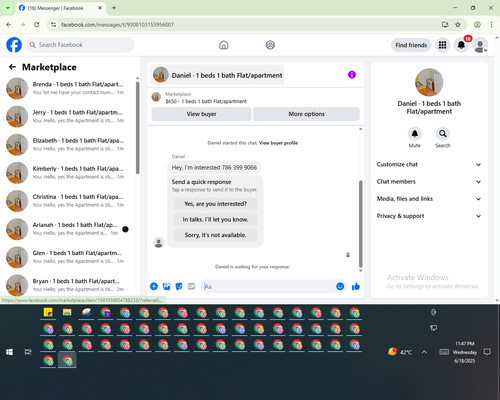Attach a file using the photo icon
500x400 pixels.
[166, 286]
